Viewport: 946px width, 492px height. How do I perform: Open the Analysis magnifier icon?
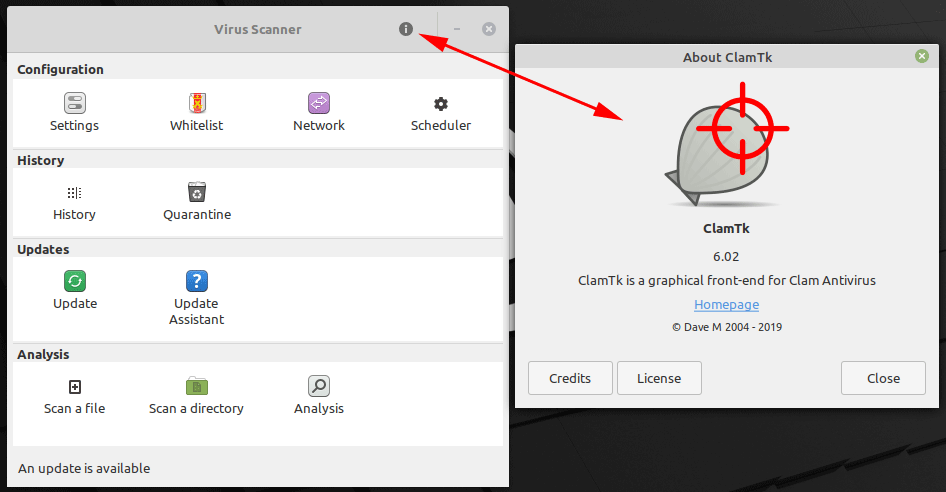(319, 386)
